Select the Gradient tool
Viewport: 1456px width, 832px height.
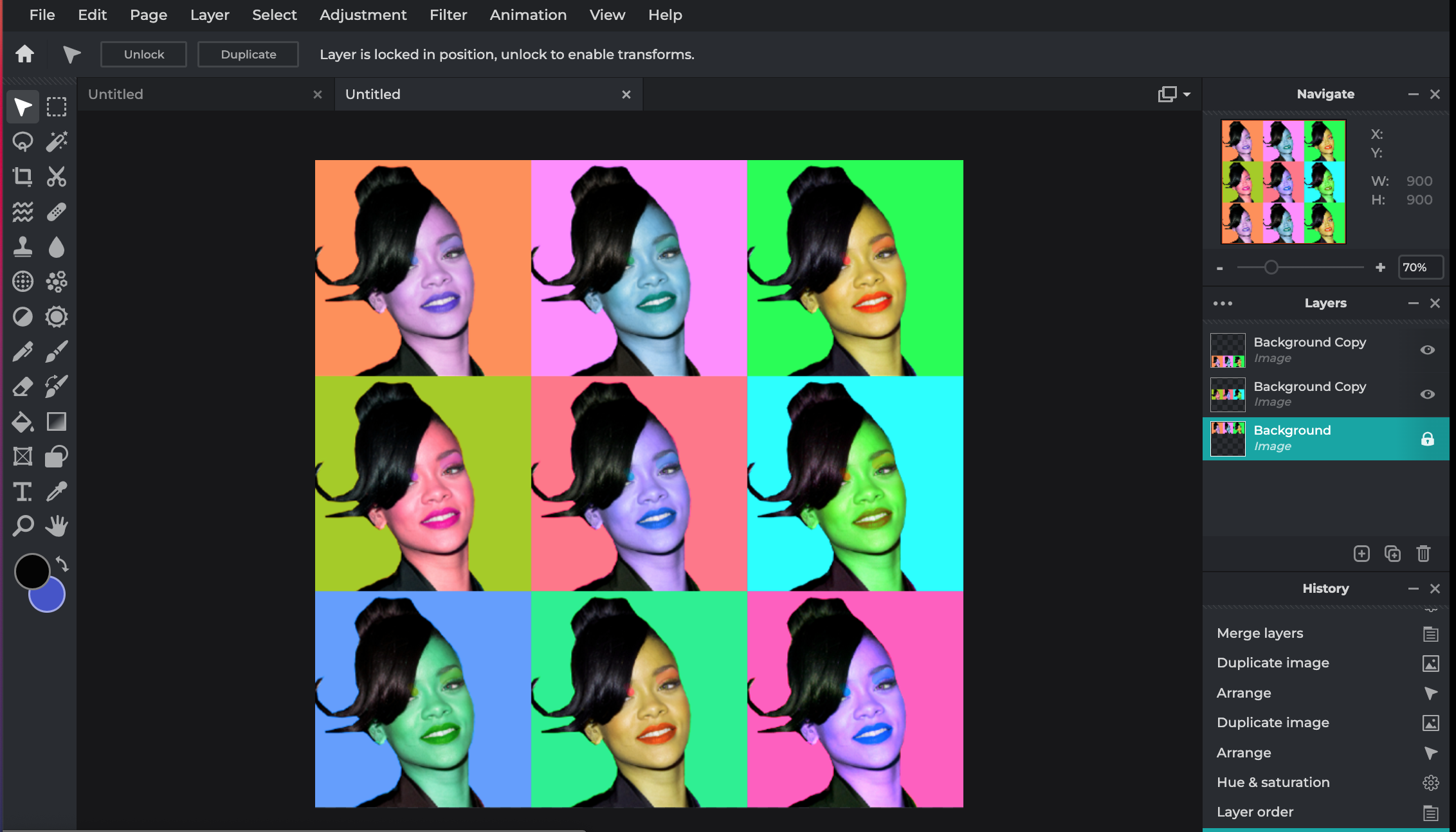pos(57,422)
